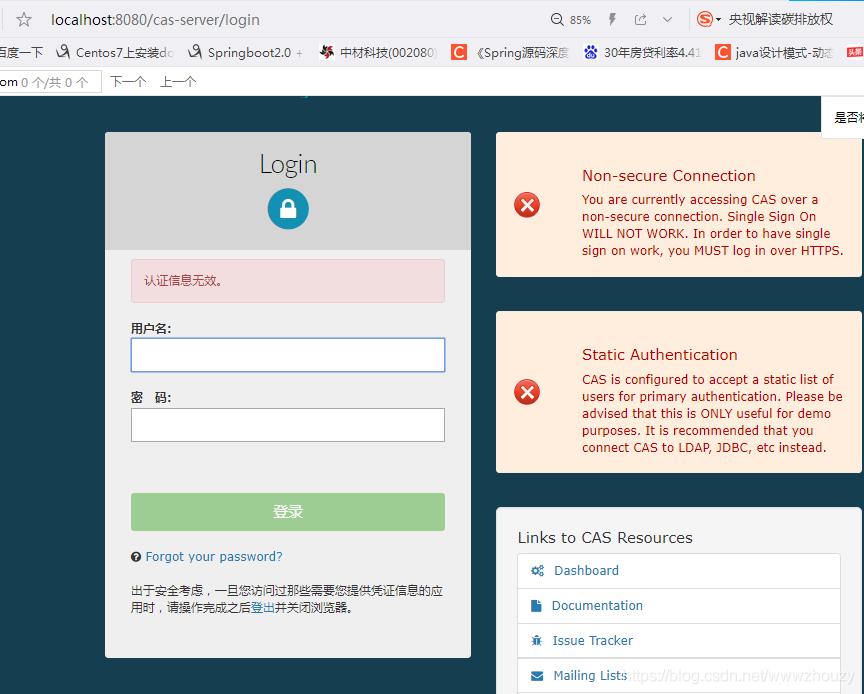The height and width of the screenshot is (694, 864).
Task: Click the Static Authentication error icon
Action: click(x=527, y=392)
